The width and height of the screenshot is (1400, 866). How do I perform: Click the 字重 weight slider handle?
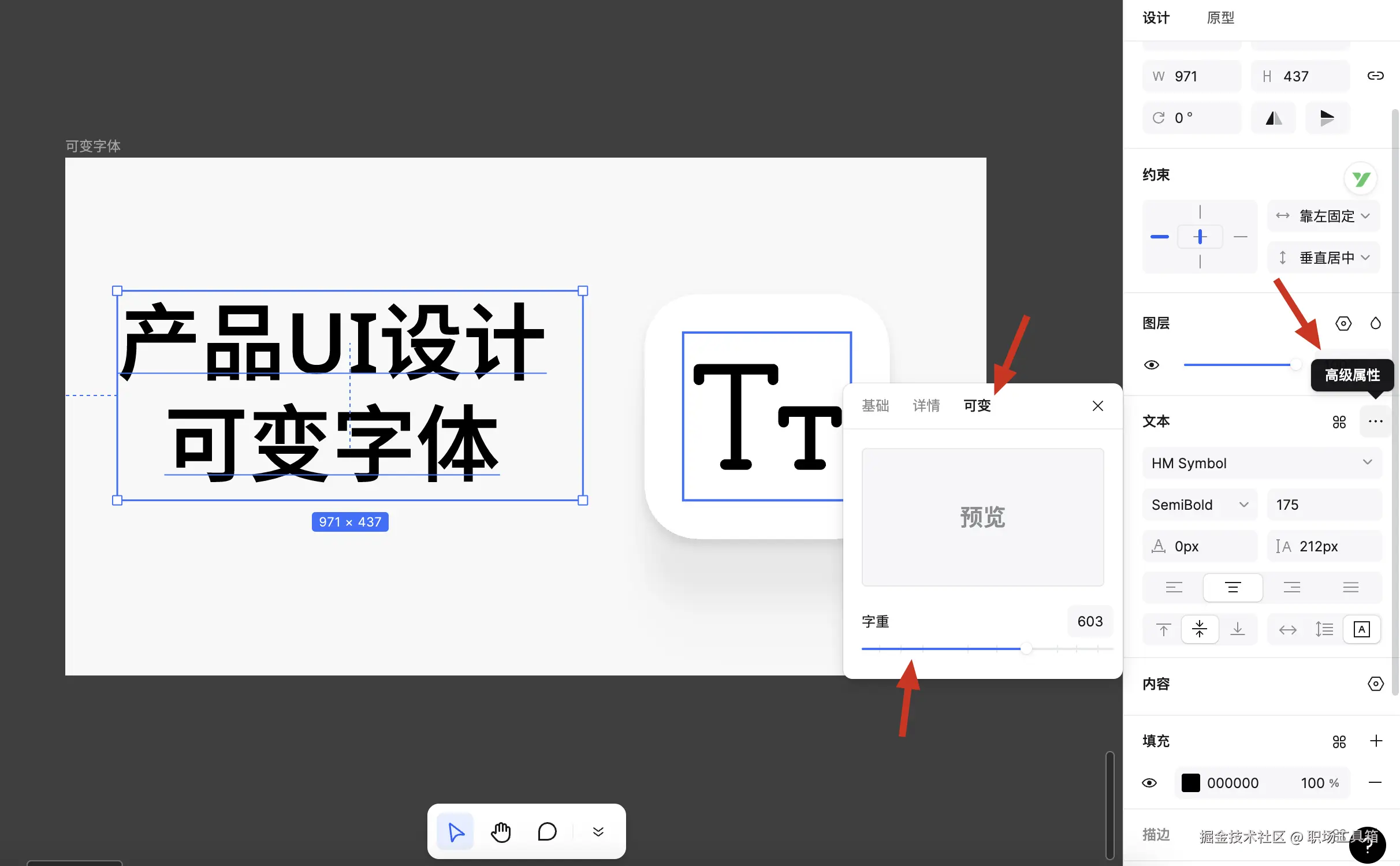click(1026, 649)
